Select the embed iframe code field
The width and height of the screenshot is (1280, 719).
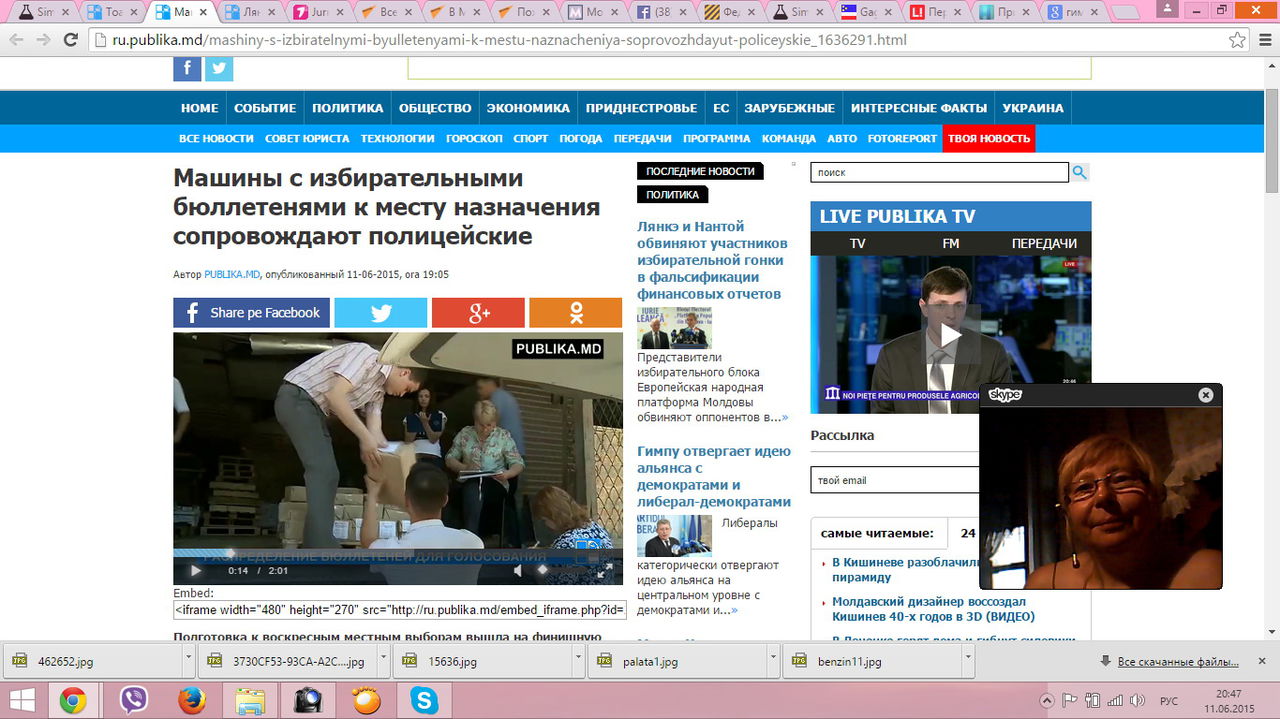[400, 610]
